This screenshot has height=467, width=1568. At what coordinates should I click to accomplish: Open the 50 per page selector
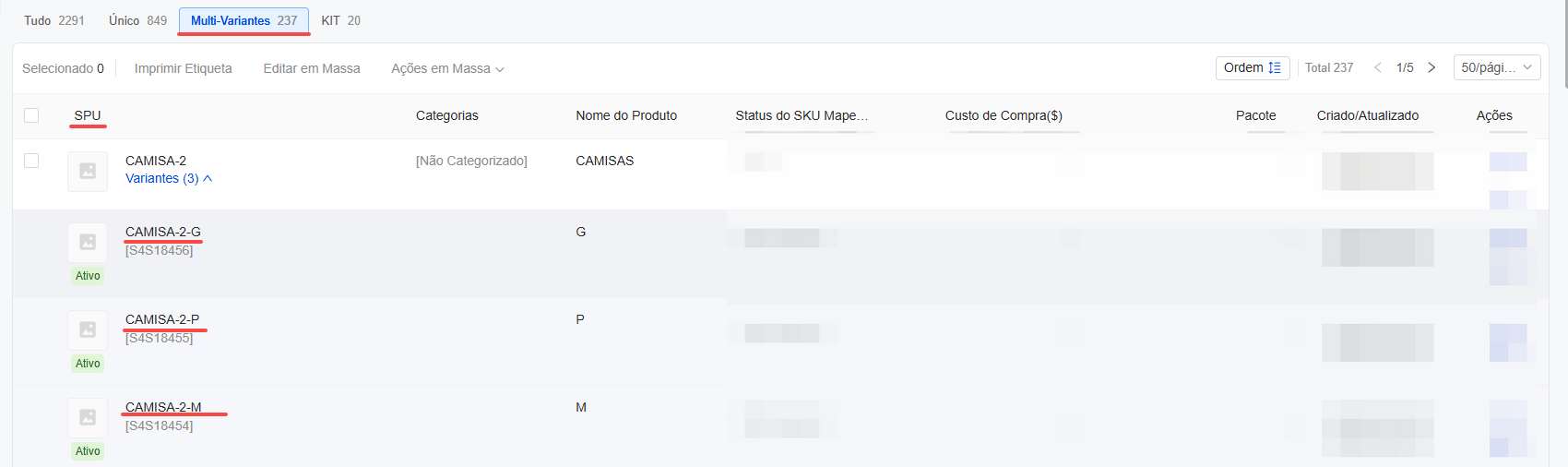point(1497,67)
